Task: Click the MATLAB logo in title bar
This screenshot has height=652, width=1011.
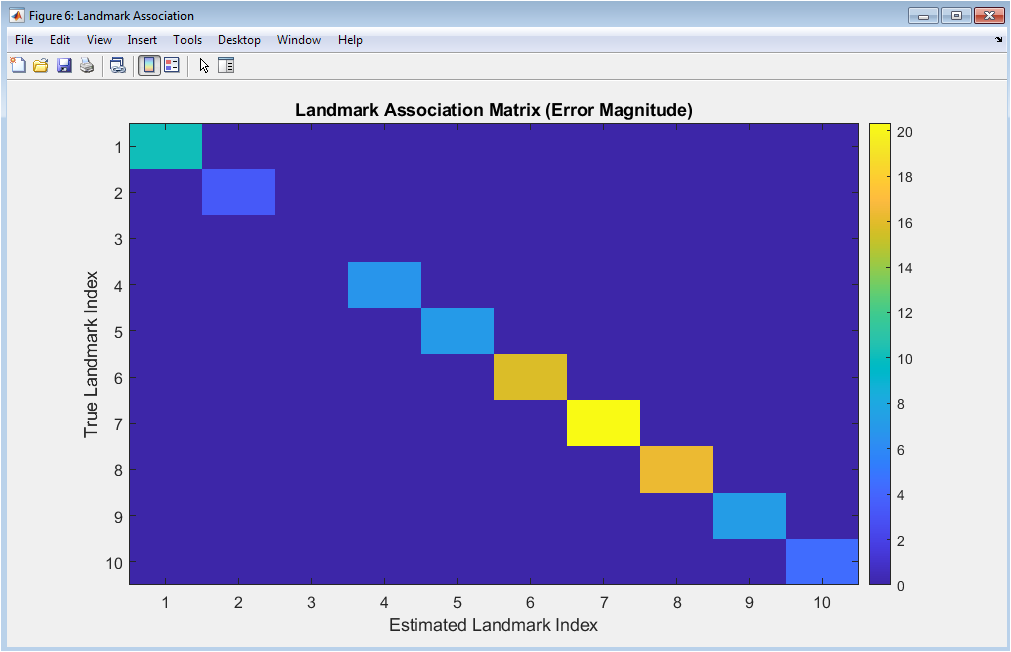Action: [x=16, y=16]
